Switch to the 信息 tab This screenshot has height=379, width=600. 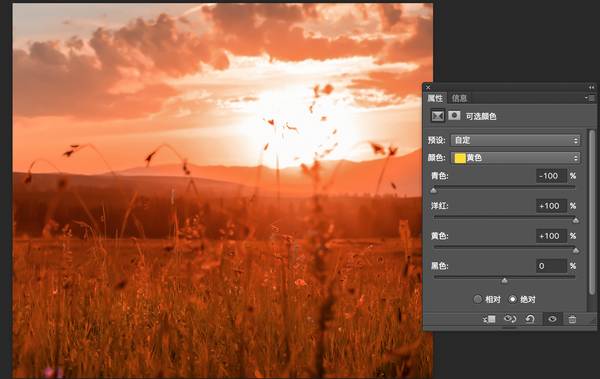click(459, 98)
